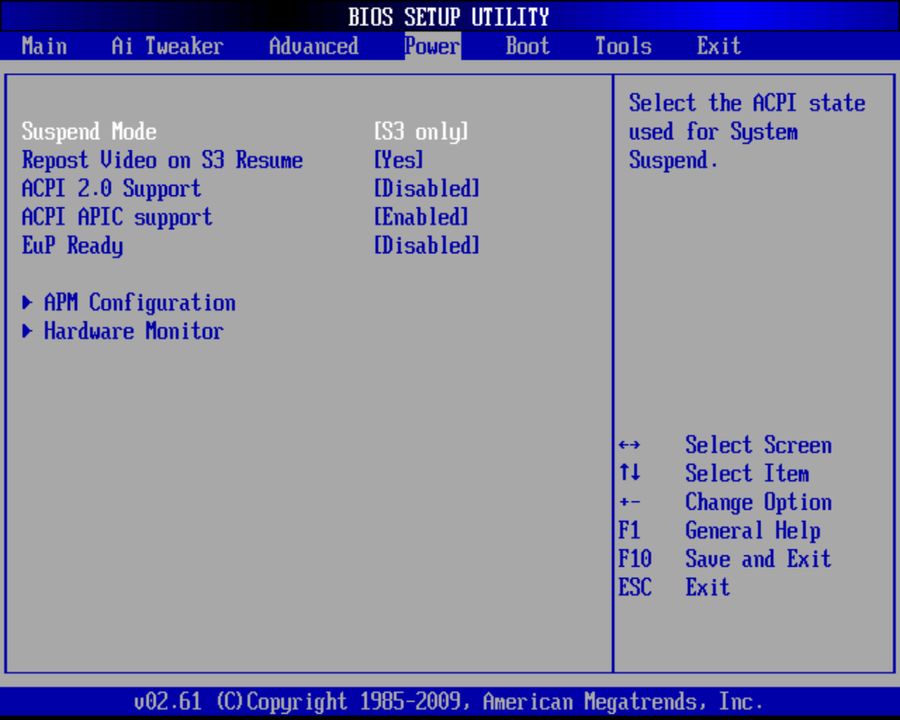Screen dimensions: 900x720
Task: Open the APM Configuration submenu
Action: coord(139,303)
